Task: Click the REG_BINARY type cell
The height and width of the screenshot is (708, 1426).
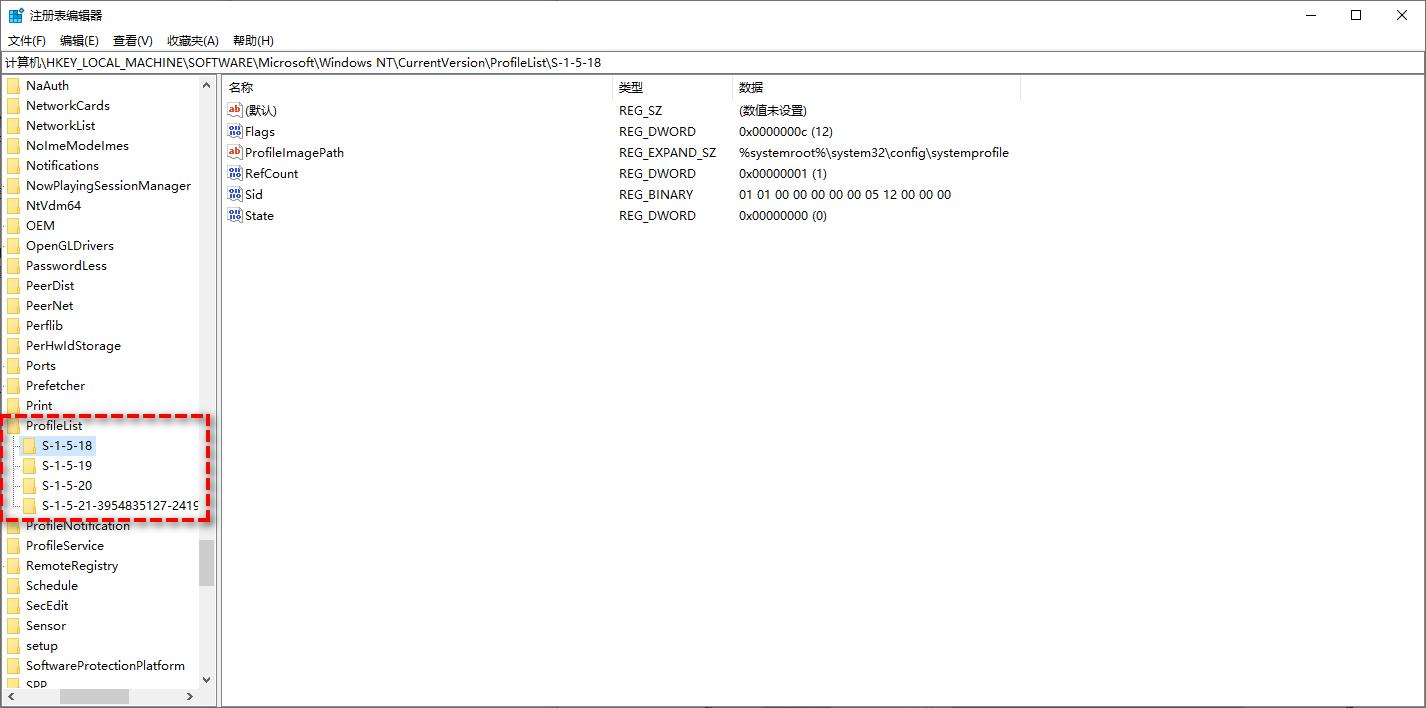Action: (x=656, y=195)
